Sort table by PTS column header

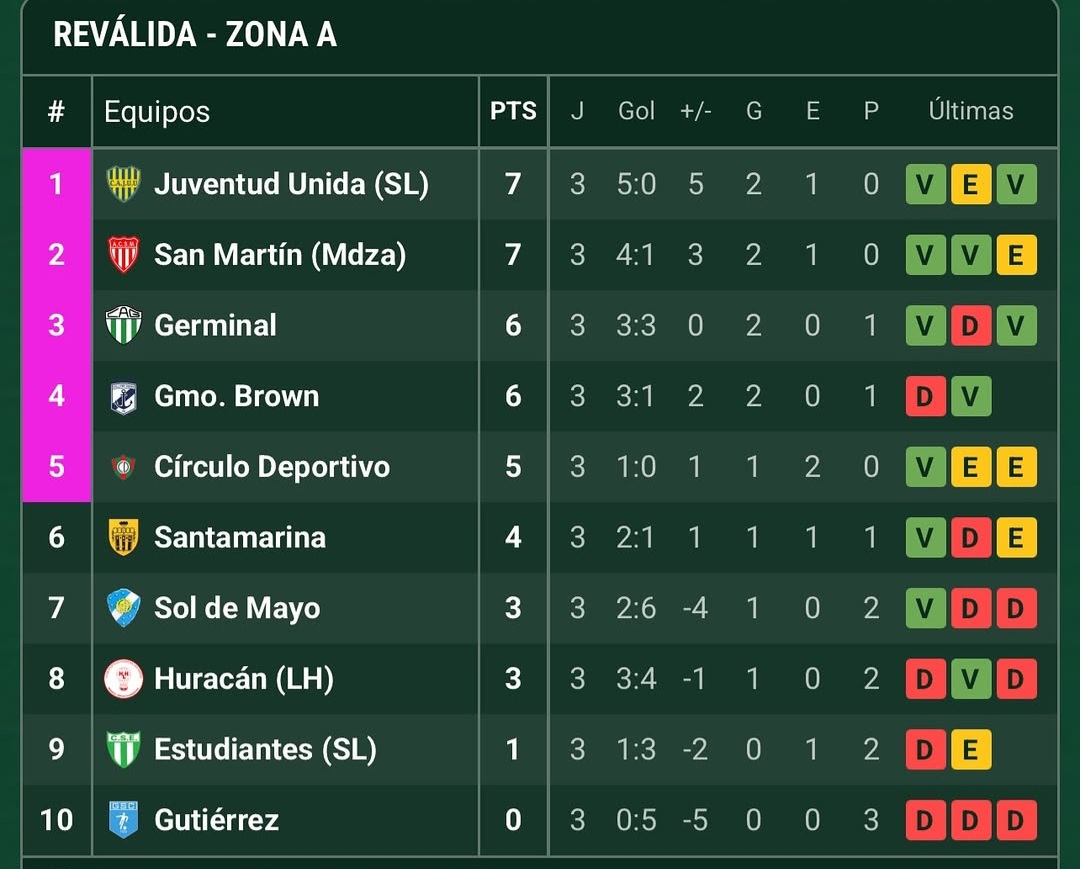click(x=513, y=111)
